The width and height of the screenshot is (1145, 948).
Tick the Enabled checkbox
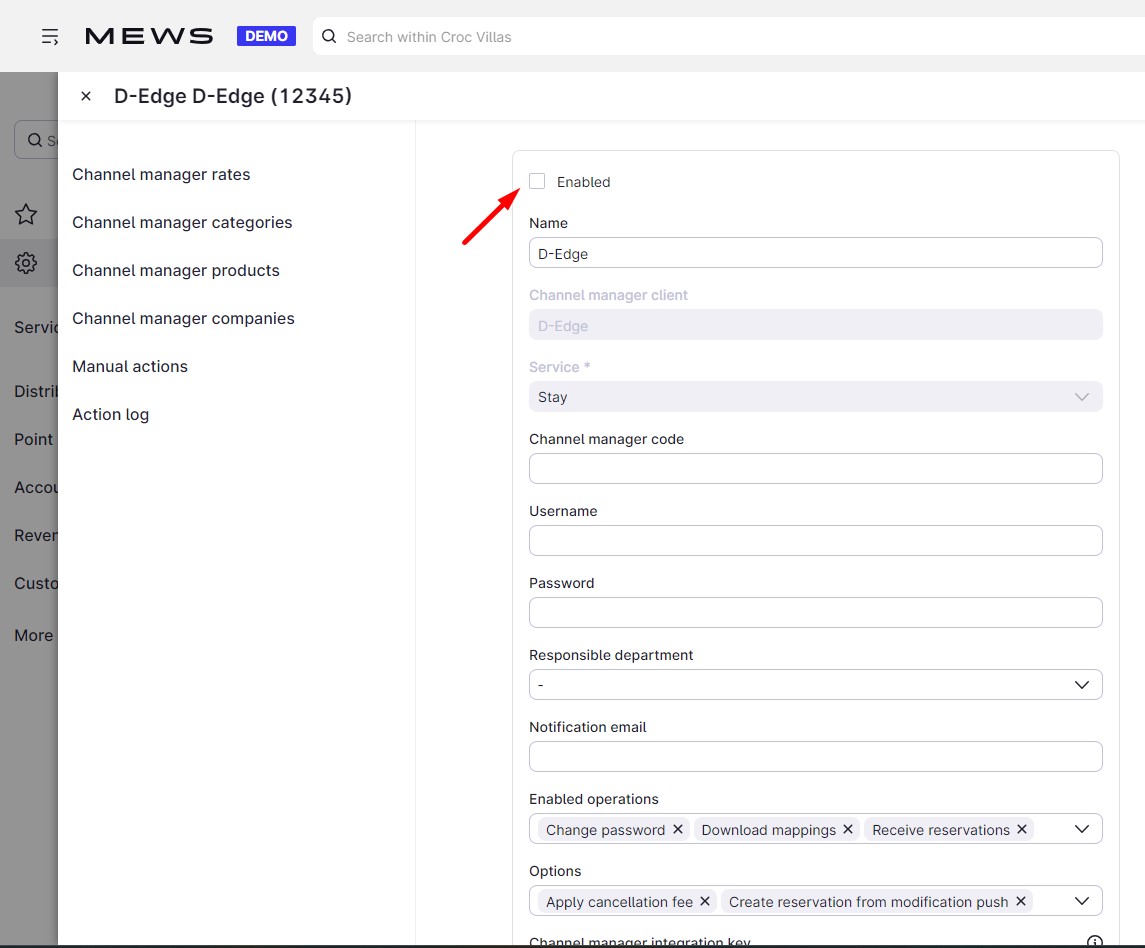pos(537,181)
